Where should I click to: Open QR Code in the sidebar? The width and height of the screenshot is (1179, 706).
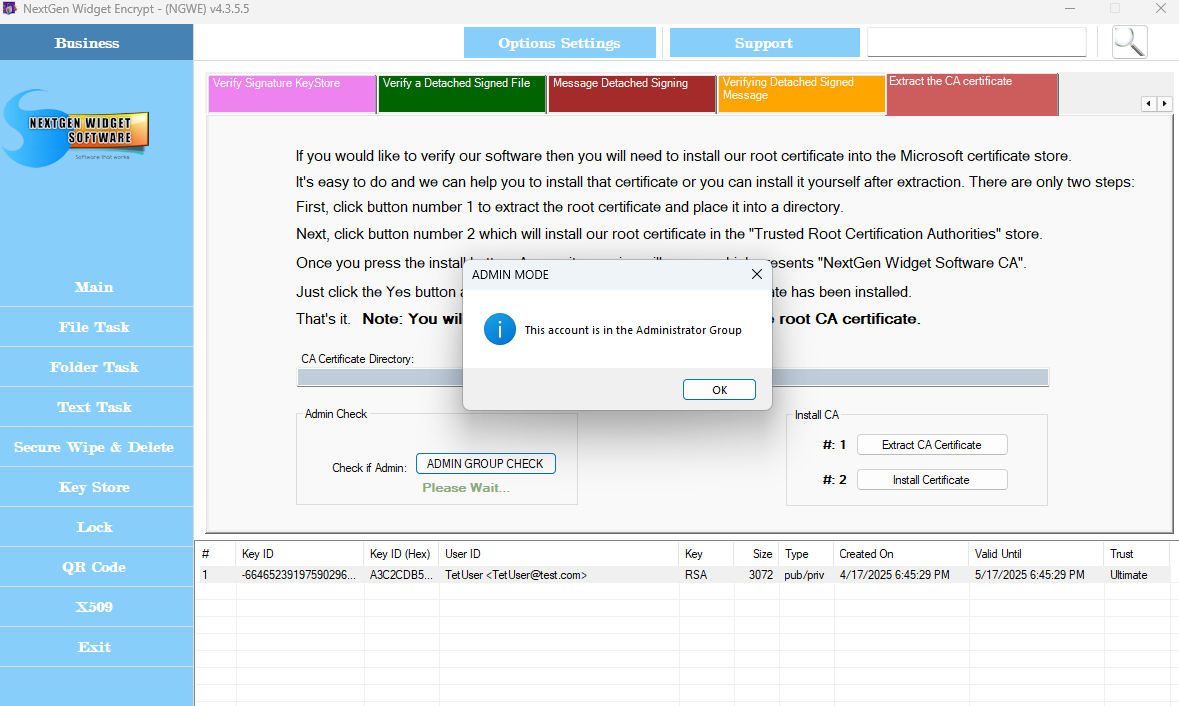tap(95, 567)
